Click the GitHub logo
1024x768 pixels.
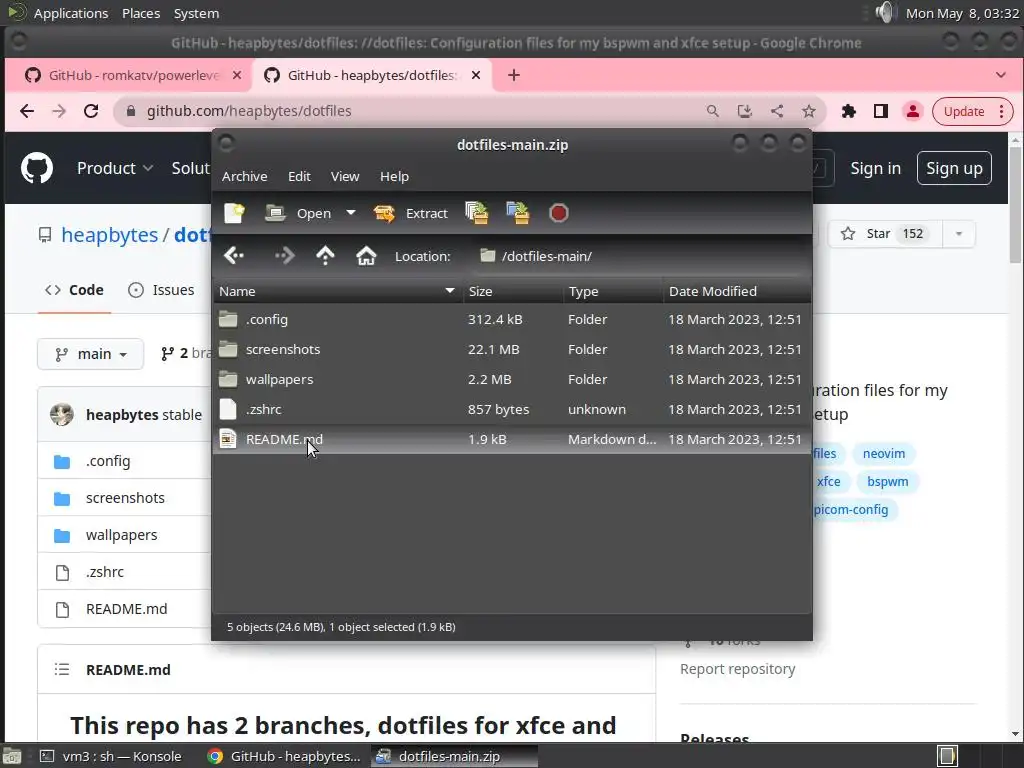37,168
